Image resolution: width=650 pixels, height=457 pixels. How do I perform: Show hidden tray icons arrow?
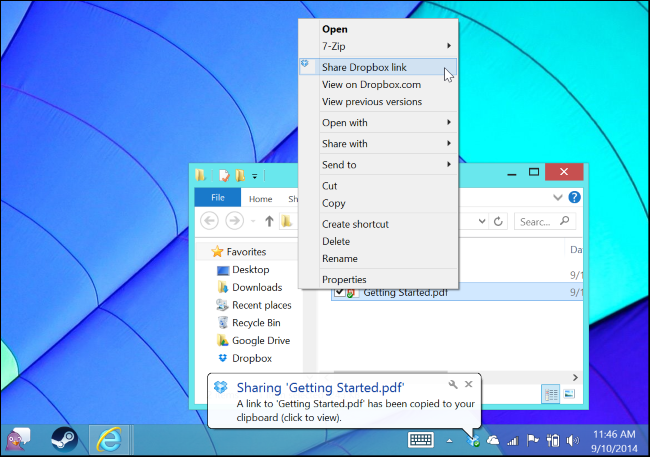[449, 441]
